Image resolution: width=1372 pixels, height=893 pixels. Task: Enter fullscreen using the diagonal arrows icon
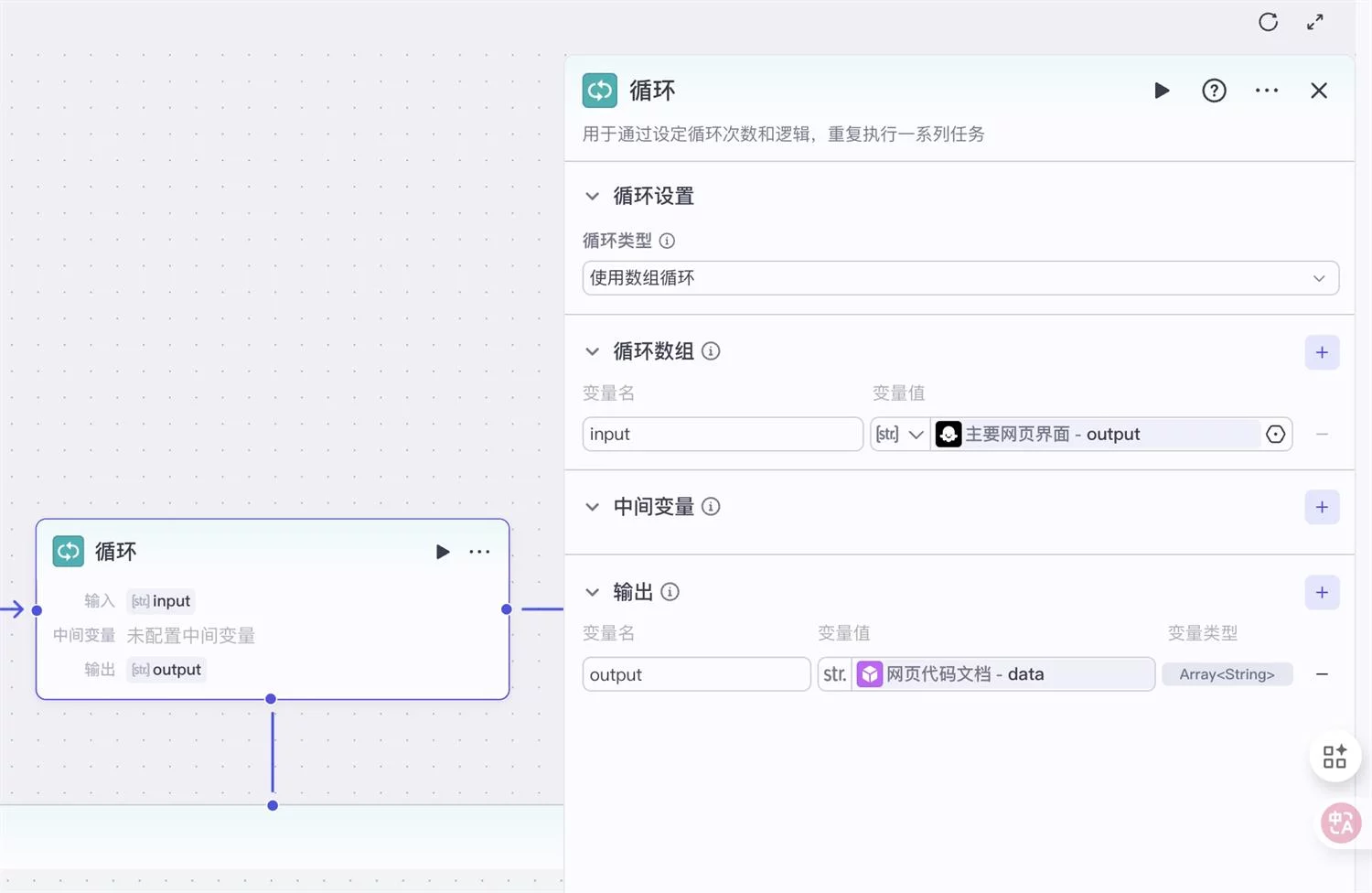point(1314,22)
